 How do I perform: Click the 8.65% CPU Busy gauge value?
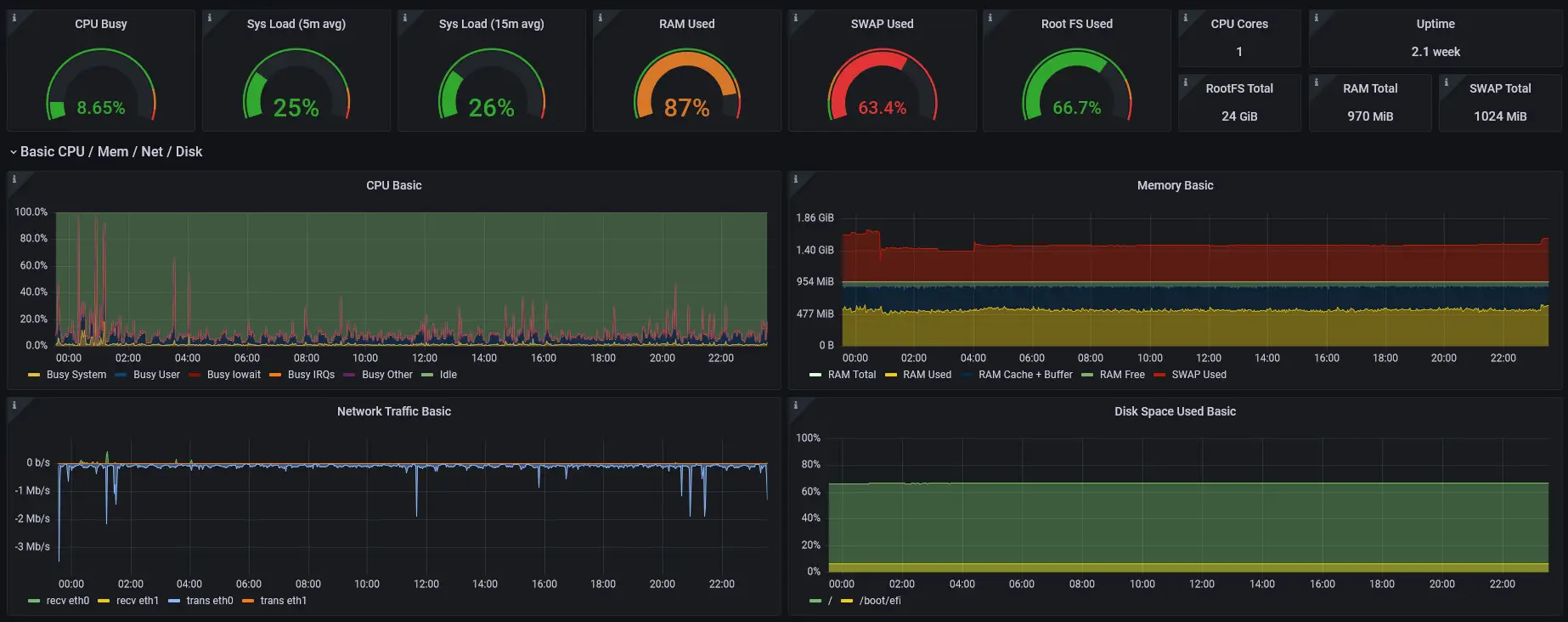(101, 108)
